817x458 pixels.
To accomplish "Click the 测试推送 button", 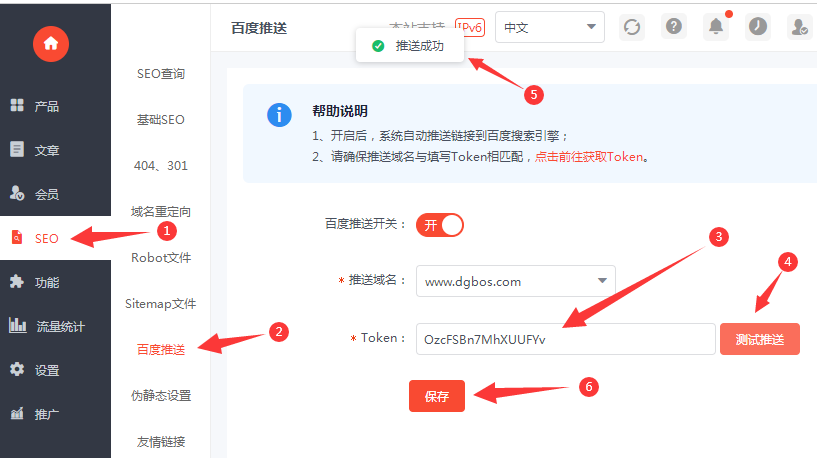I will (x=759, y=339).
